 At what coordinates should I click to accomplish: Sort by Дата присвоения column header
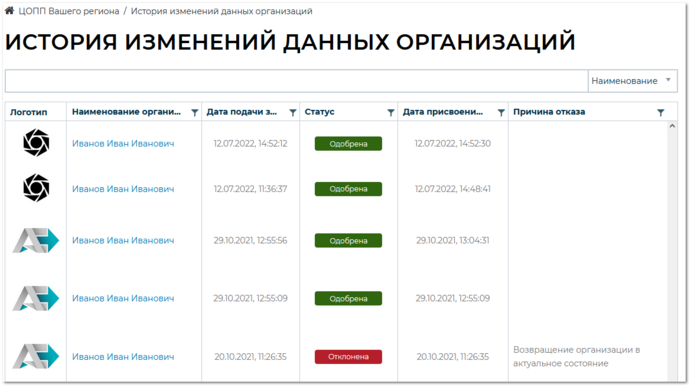pyautogui.click(x=443, y=112)
